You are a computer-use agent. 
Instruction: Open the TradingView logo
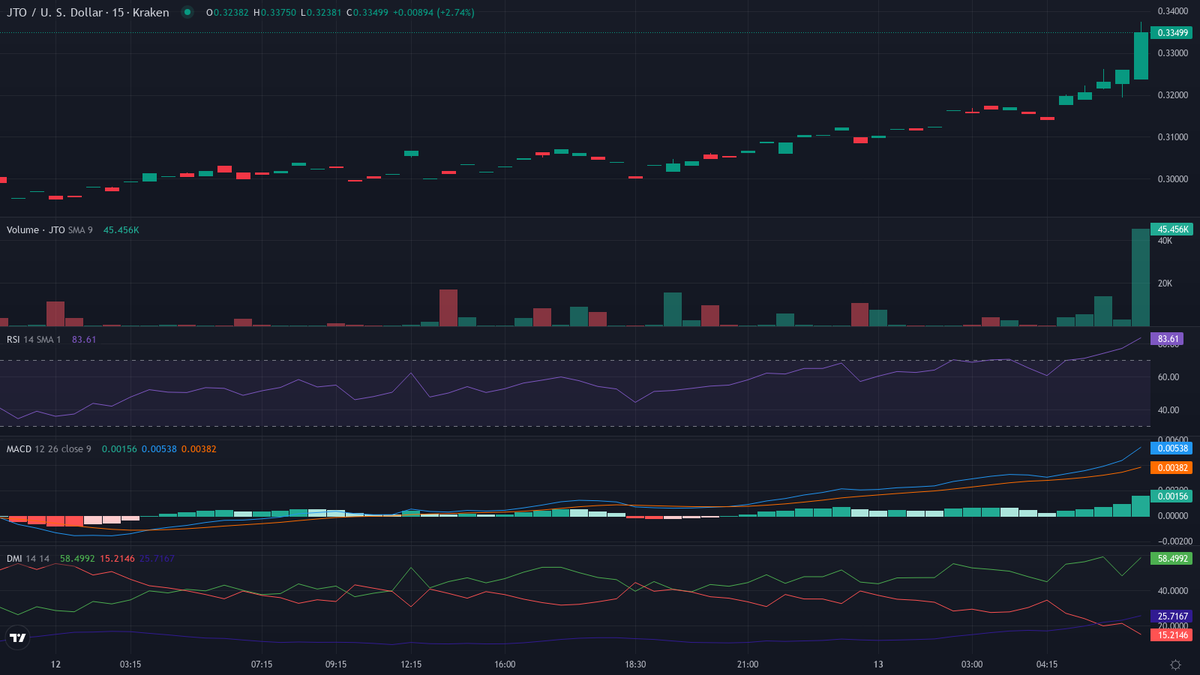click(17, 637)
